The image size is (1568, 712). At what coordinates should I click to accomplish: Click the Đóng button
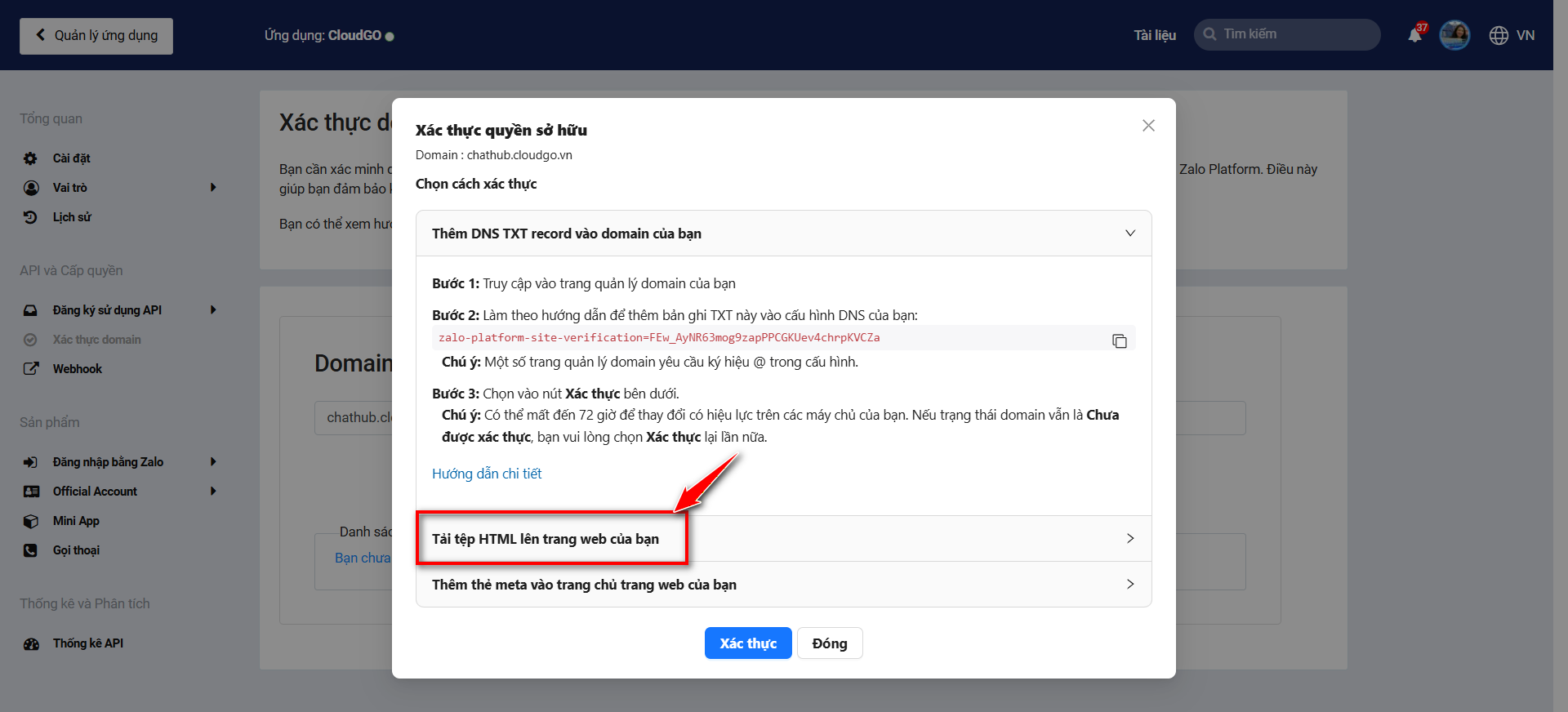pos(830,643)
